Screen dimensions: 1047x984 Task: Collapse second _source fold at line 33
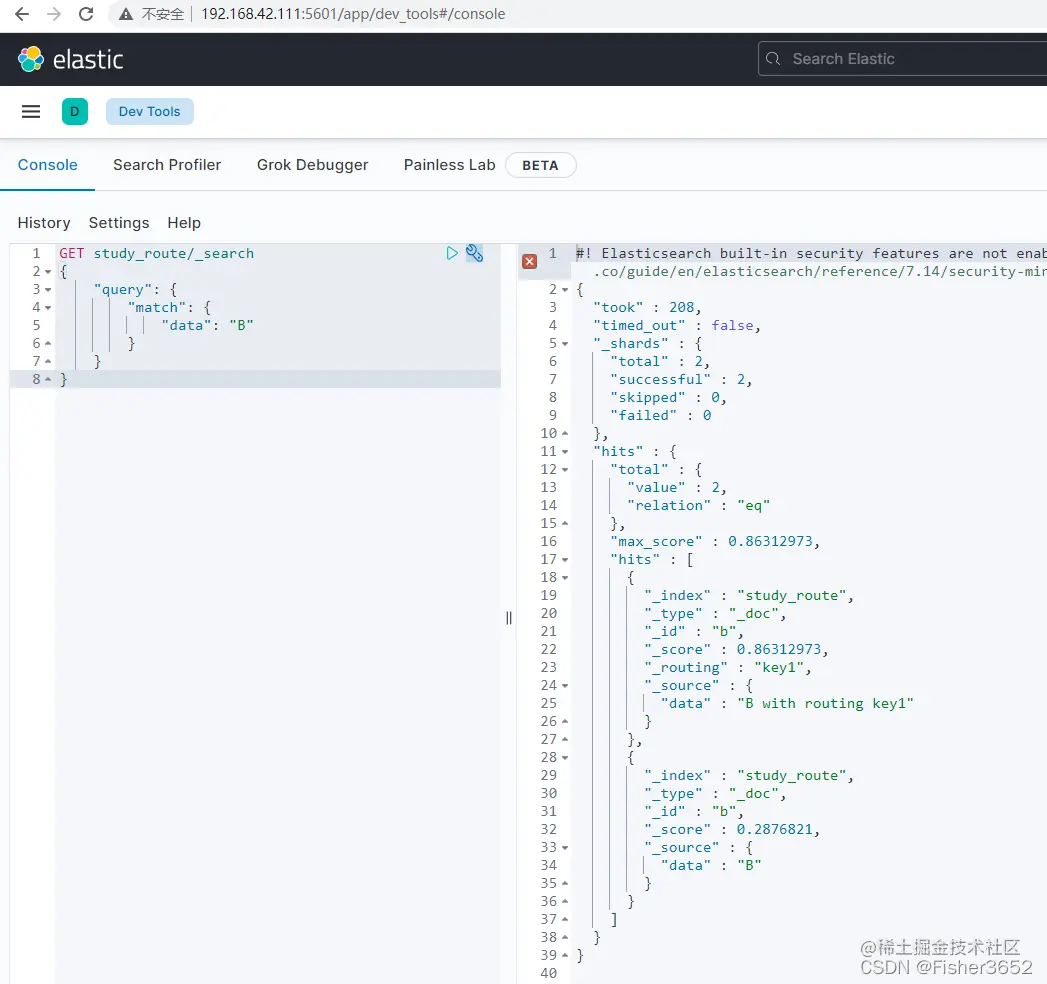coord(565,848)
